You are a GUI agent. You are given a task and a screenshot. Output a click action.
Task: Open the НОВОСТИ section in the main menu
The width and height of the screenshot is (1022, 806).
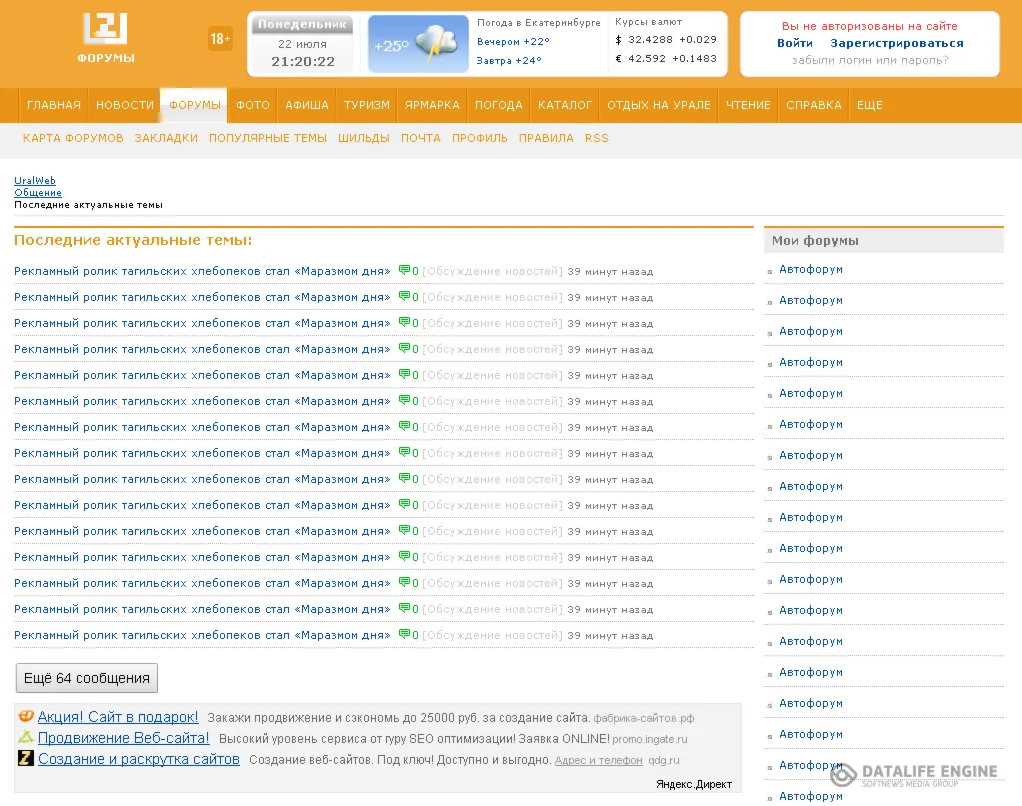coord(125,105)
